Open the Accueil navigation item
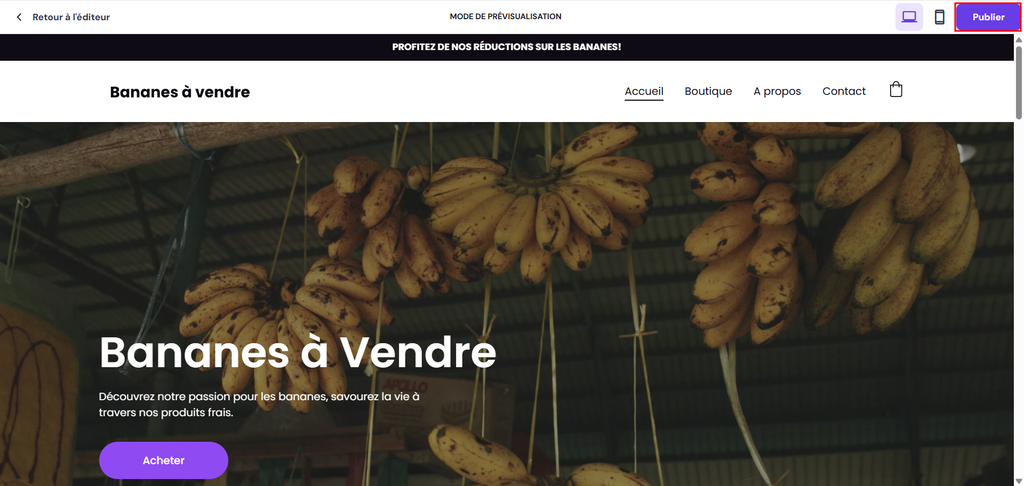This screenshot has width=1024, height=486. (644, 91)
